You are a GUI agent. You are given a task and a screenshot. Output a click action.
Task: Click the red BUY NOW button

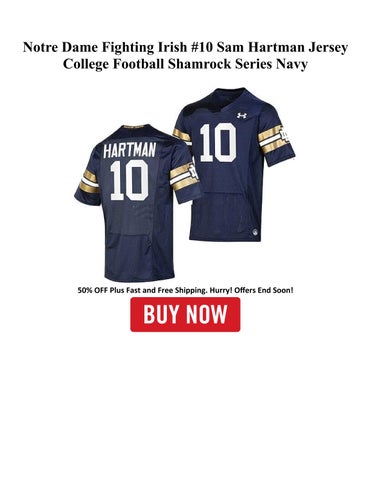(x=185, y=314)
